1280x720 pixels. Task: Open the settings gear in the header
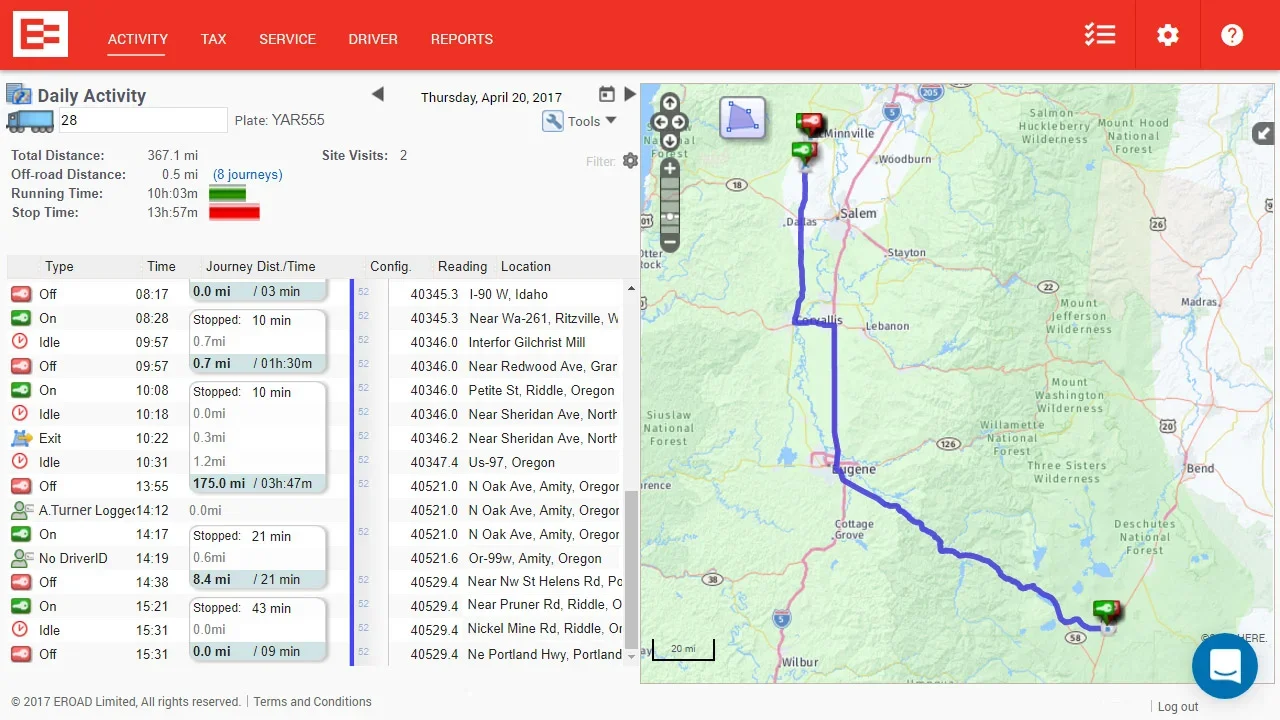[1167, 35]
